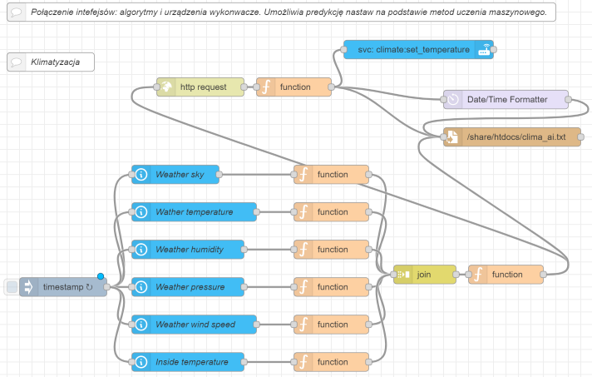592x377 pixels.
Task: Click the Weather wind speed node
Action: 194,325
